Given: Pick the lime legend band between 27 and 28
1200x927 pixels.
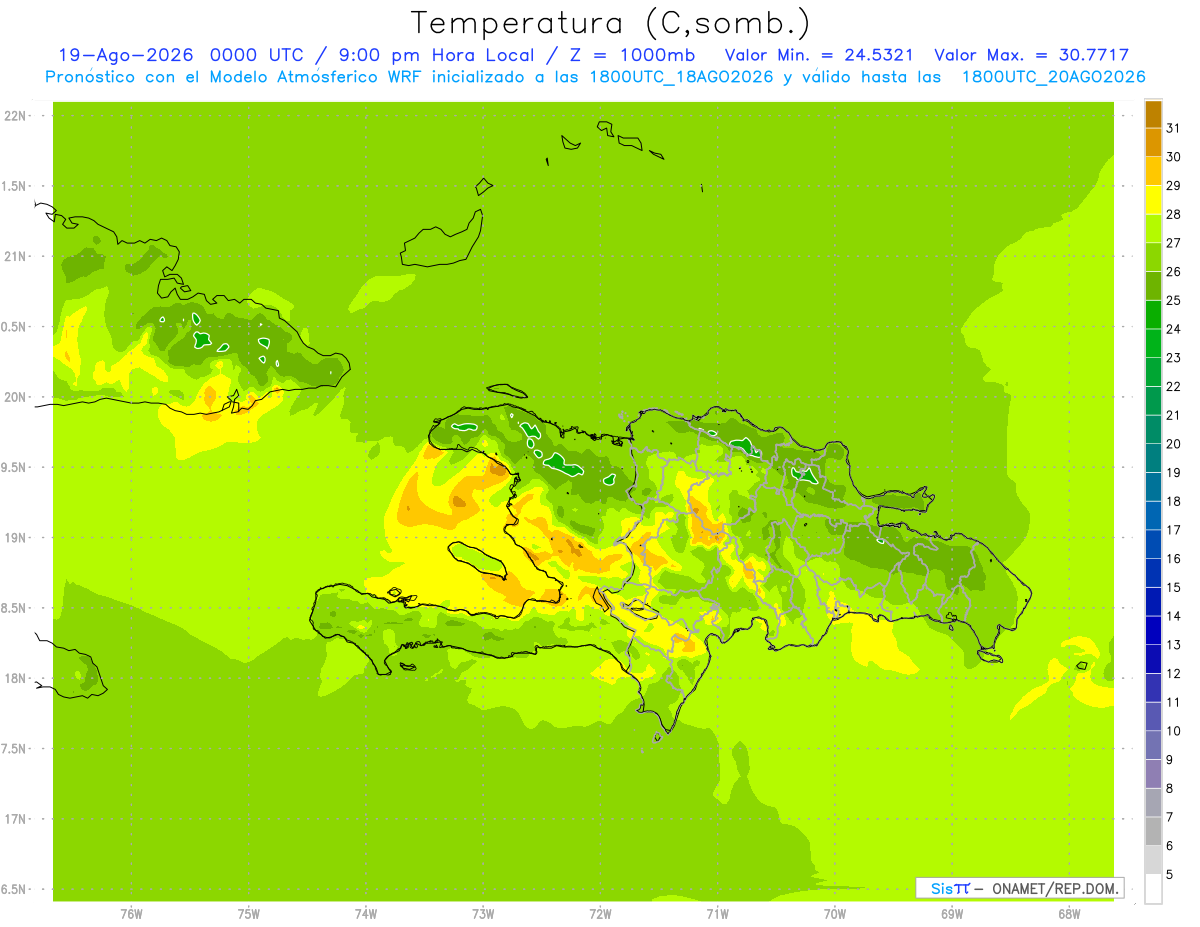Looking at the screenshot, I should (x=1153, y=229).
